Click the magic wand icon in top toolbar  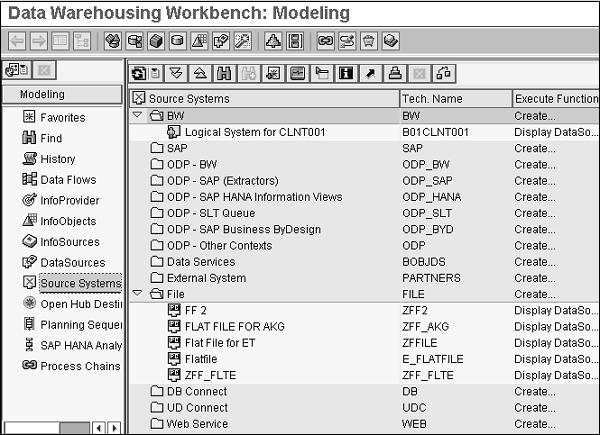[243, 41]
